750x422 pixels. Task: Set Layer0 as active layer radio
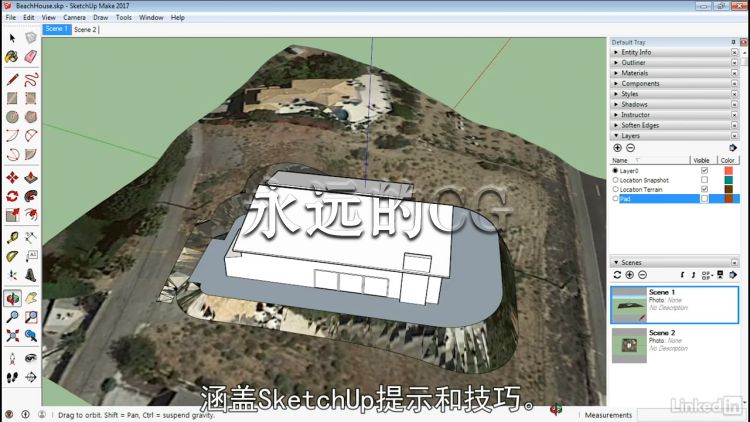pyautogui.click(x=615, y=170)
